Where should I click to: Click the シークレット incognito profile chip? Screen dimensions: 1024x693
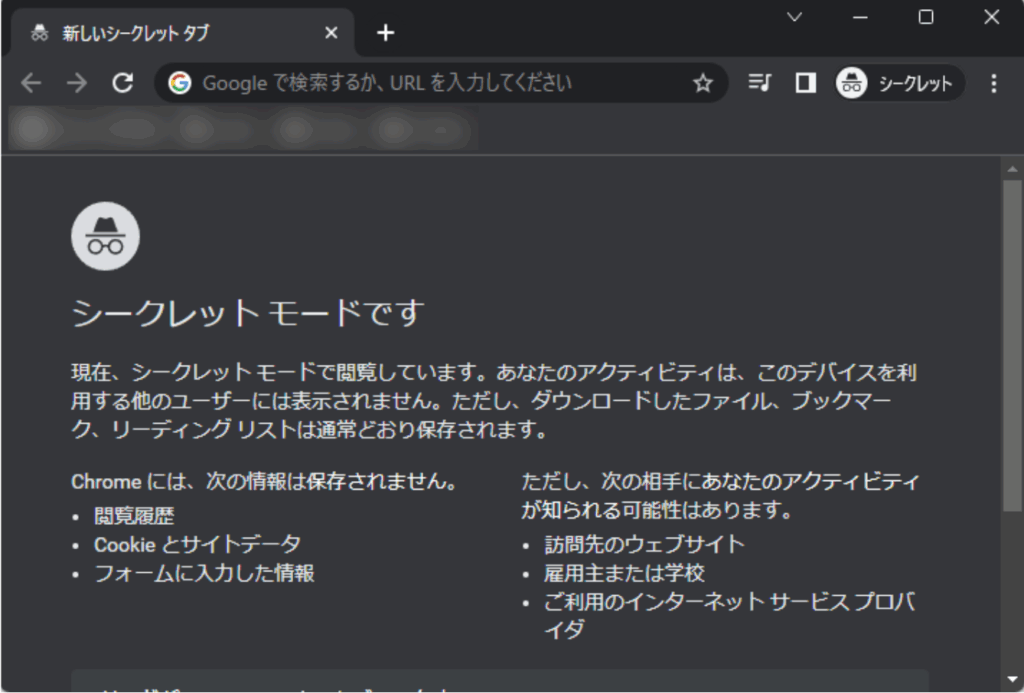899,83
